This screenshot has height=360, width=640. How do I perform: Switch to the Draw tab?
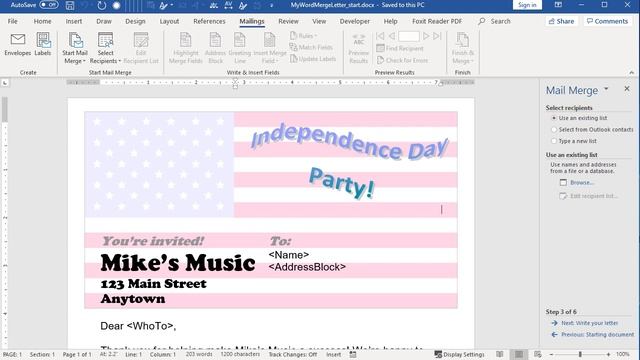click(104, 21)
